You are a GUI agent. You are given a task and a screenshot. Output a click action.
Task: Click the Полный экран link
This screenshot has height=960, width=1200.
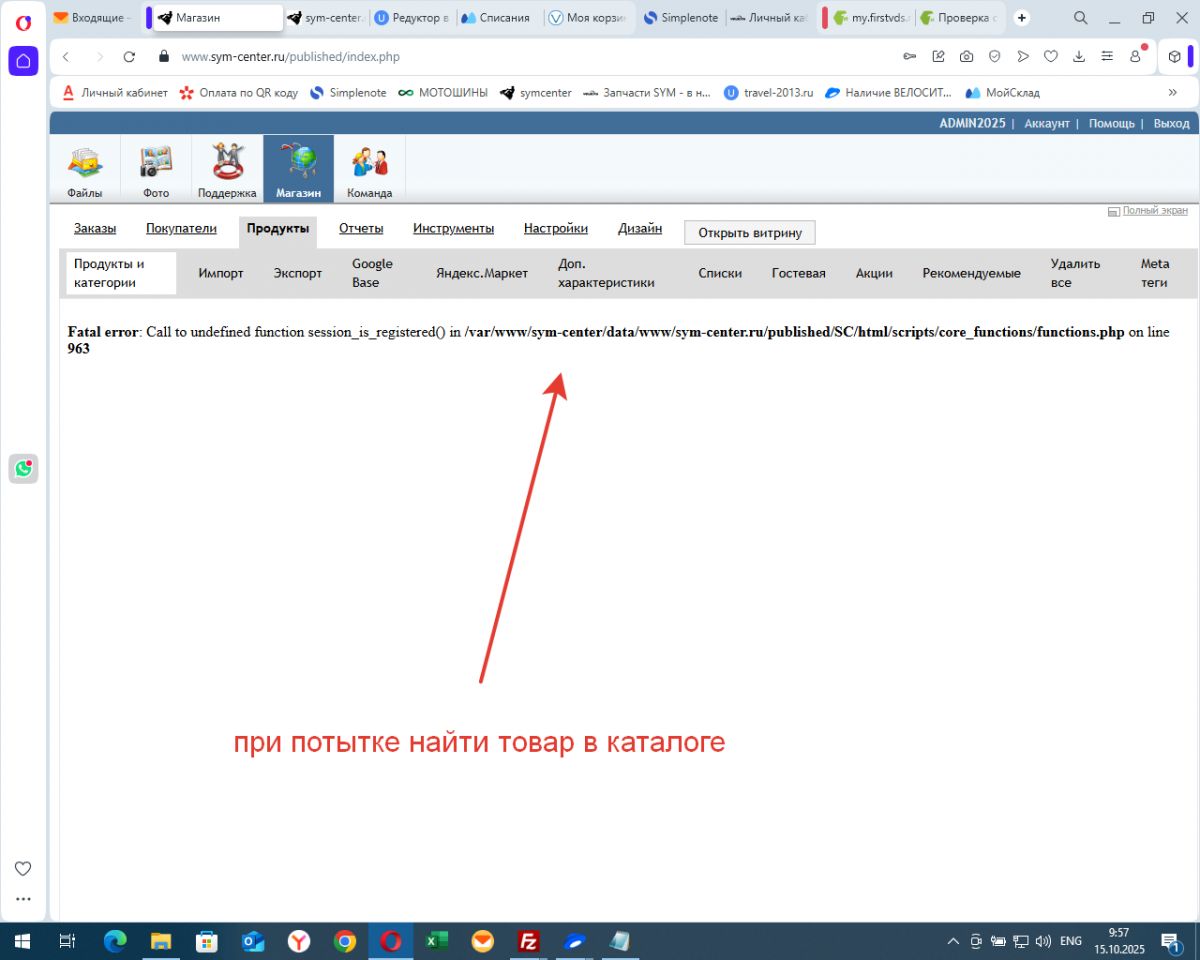(x=1154, y=210)
